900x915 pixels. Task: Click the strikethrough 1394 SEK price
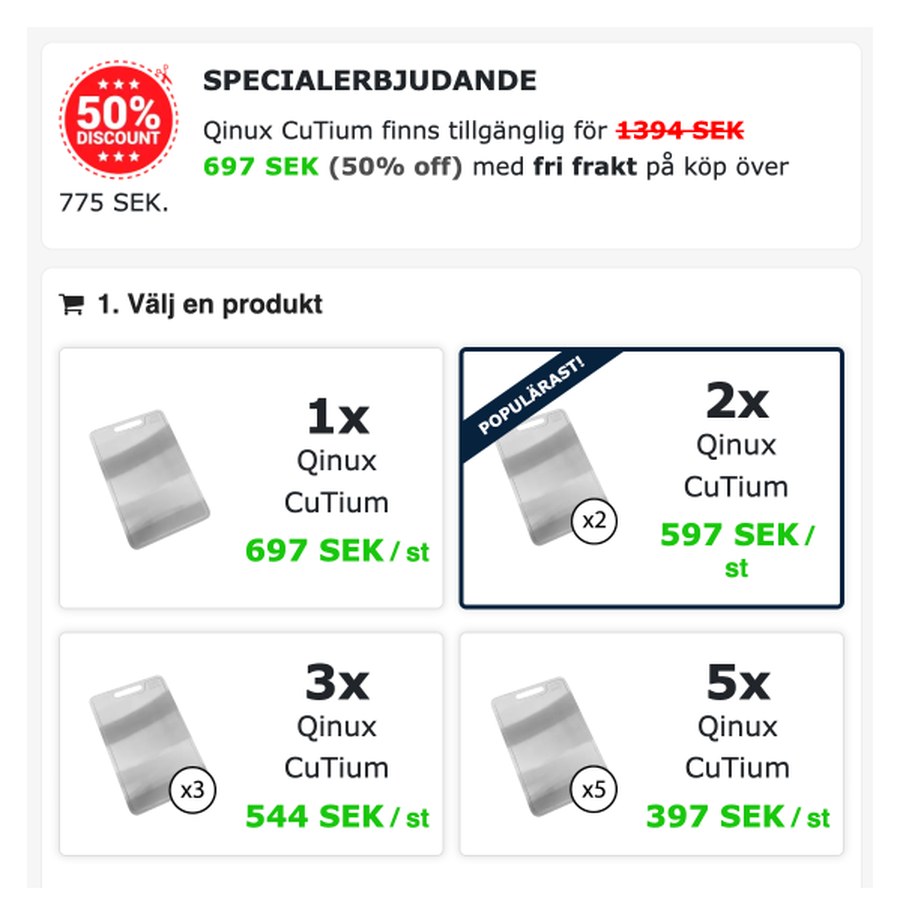pyautogui.click(x=681, y=130)
